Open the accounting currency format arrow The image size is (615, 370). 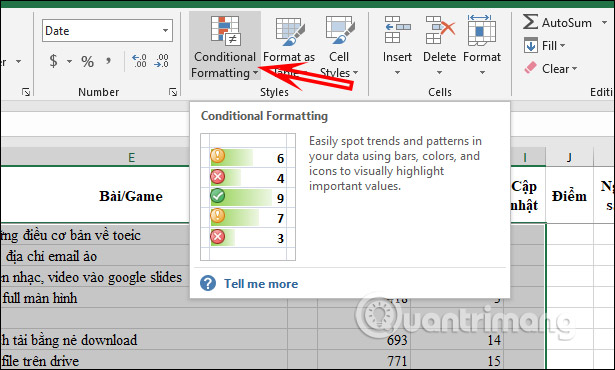(x=69, y=61)
